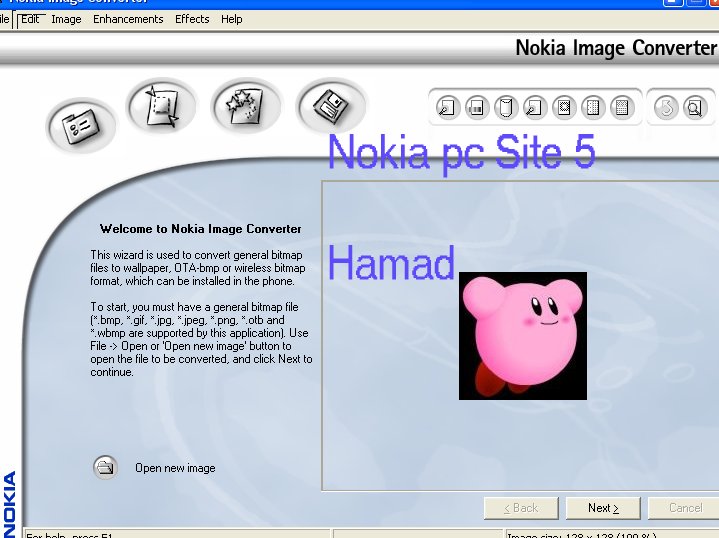Open the Effects menu

coord(192,19)
